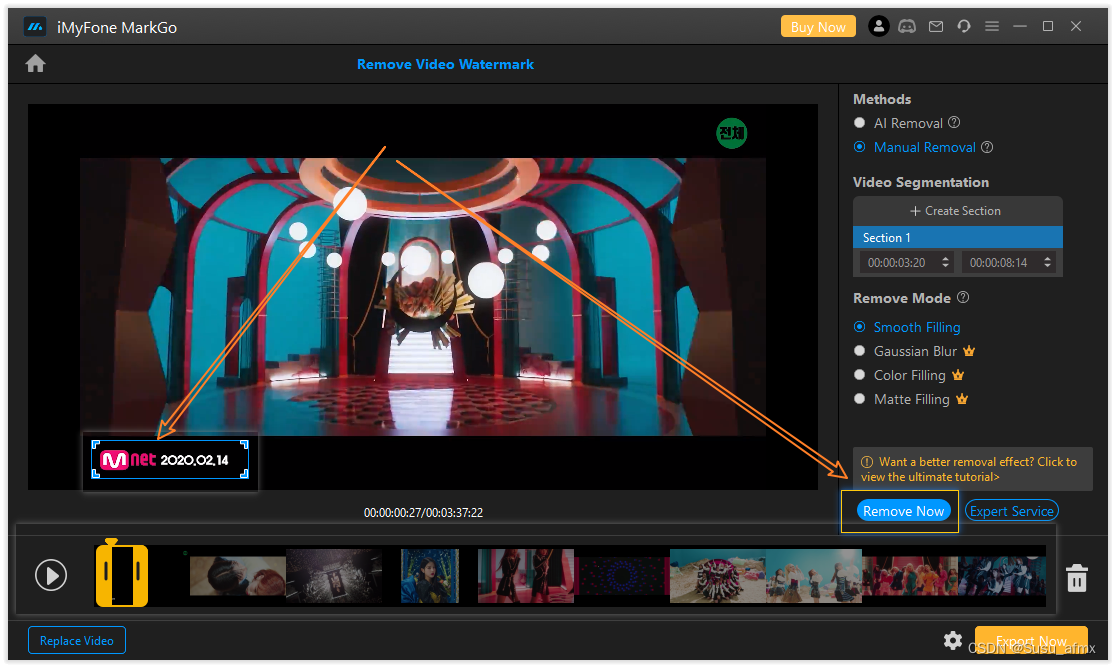Adjust section start time 00:00:03:20 stepper

pos(945,262)
